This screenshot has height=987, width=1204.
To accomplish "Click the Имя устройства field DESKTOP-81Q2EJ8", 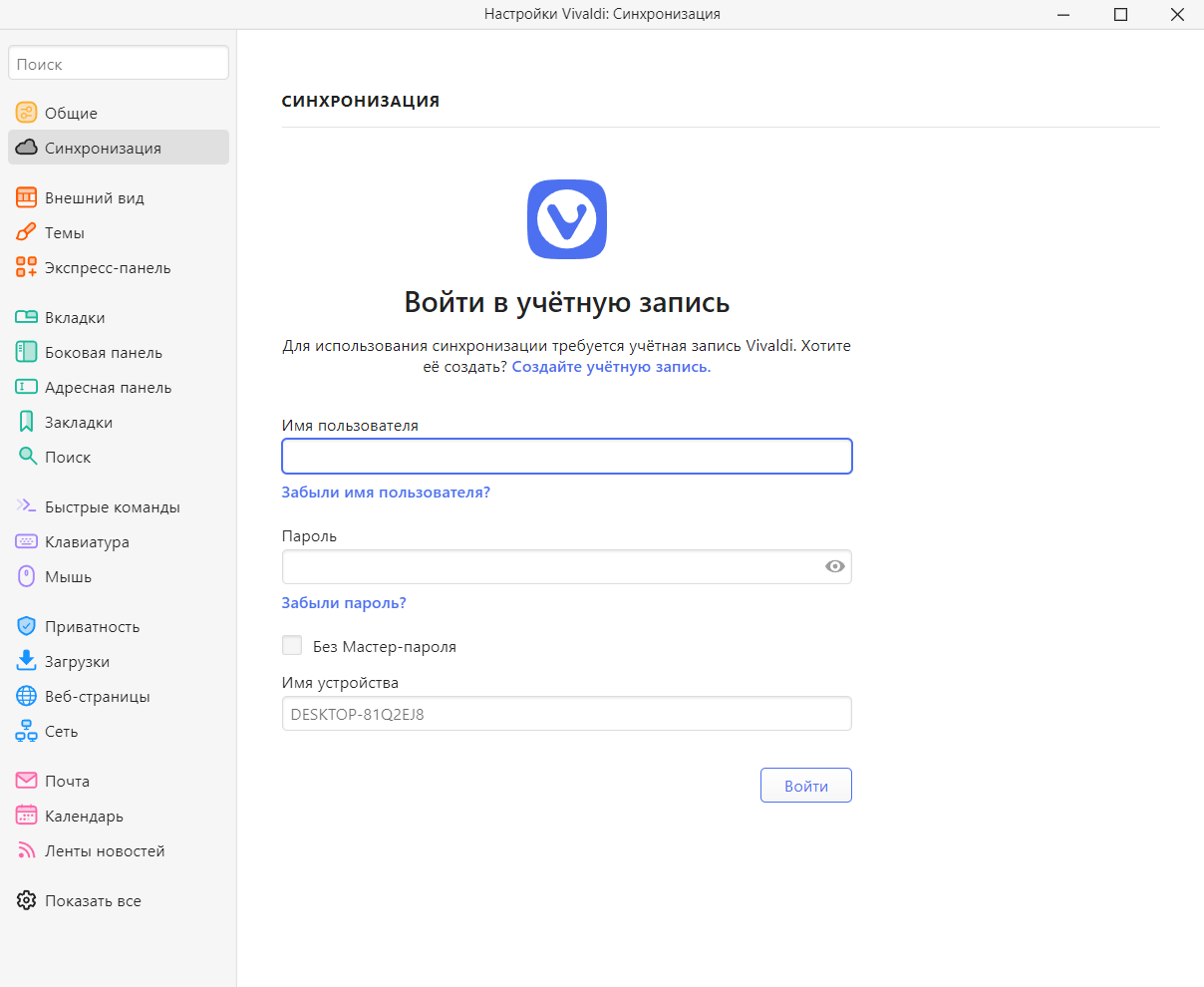I will (567, 714).
